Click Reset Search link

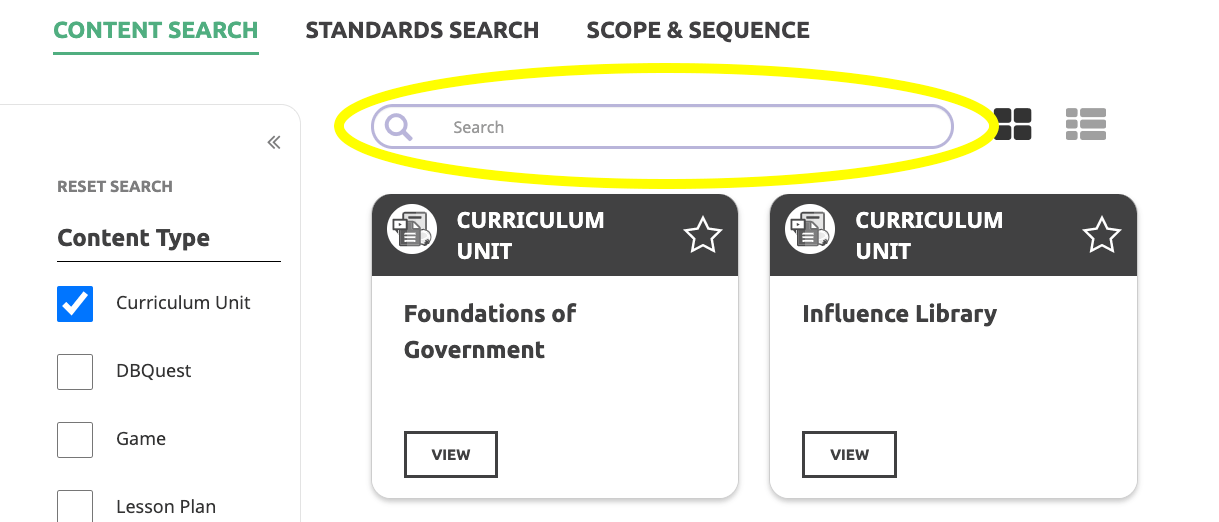pyautogui.click(x=115, y=187)
